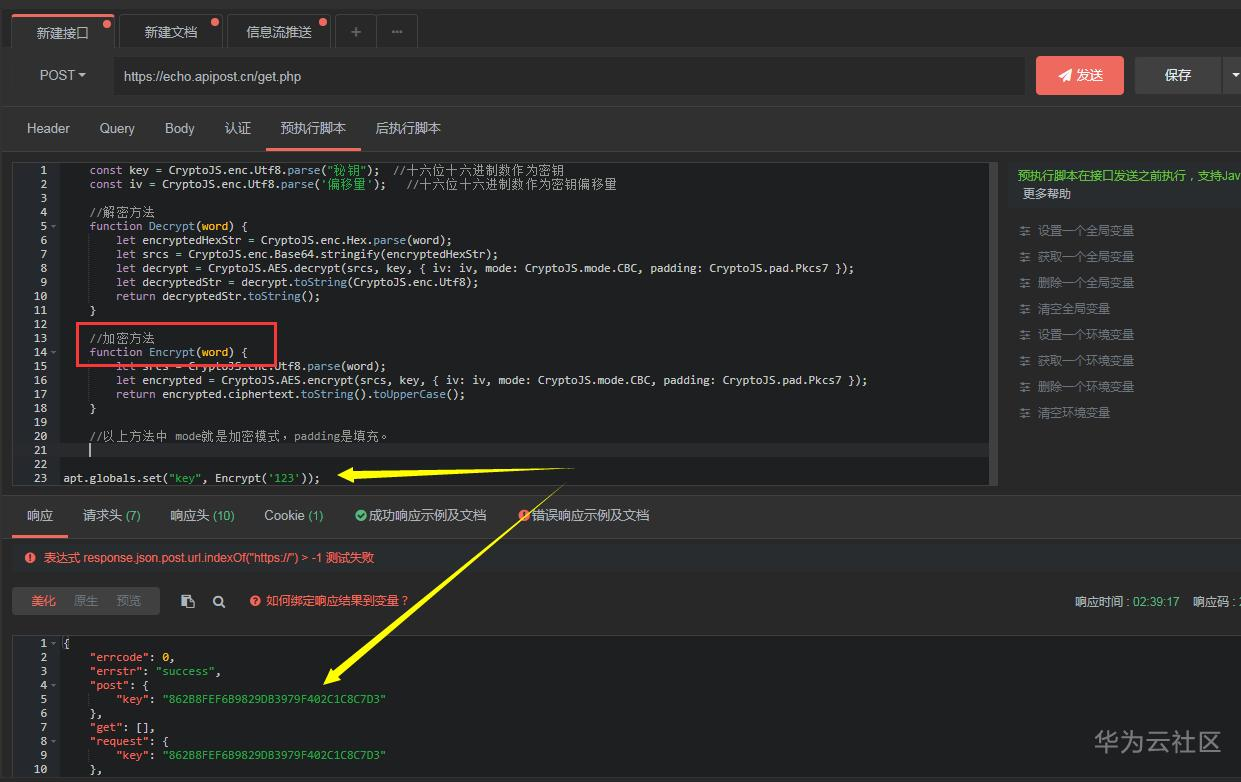Open the POST request method dropdown
The height and width of the screenshot is (782, 1241).
[x=62, y=75]
